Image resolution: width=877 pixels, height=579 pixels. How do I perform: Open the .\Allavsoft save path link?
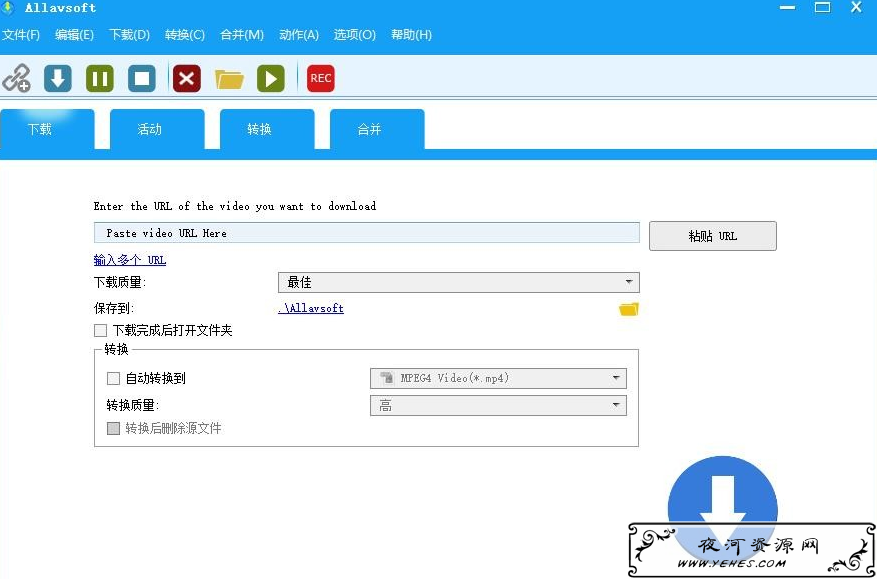[311, 308]
